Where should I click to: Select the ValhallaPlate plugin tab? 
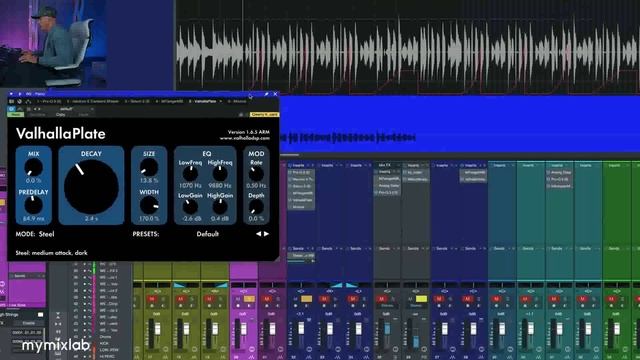[203, 101]
